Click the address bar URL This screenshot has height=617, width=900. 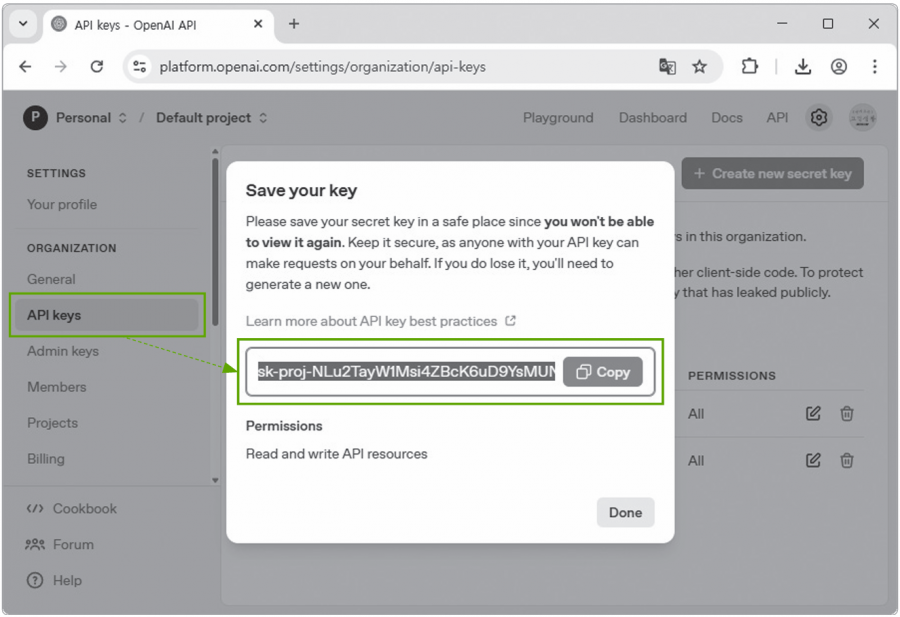(323, 67)
